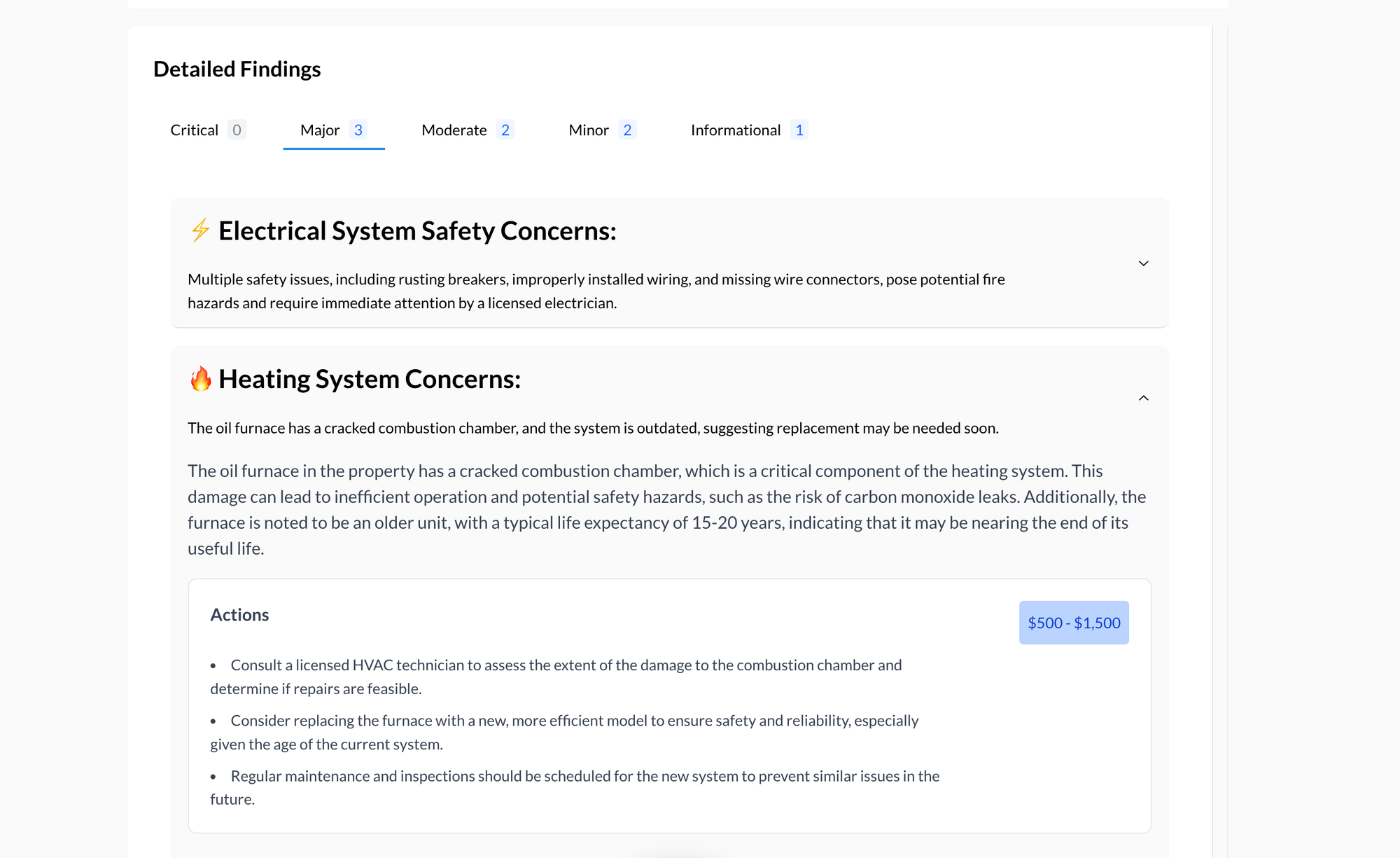The width and height of the screenshot is (1400, 858).
Task: Click the 0 count badge next to Critical
Action: pyautogui.click(x=237, y=130)
